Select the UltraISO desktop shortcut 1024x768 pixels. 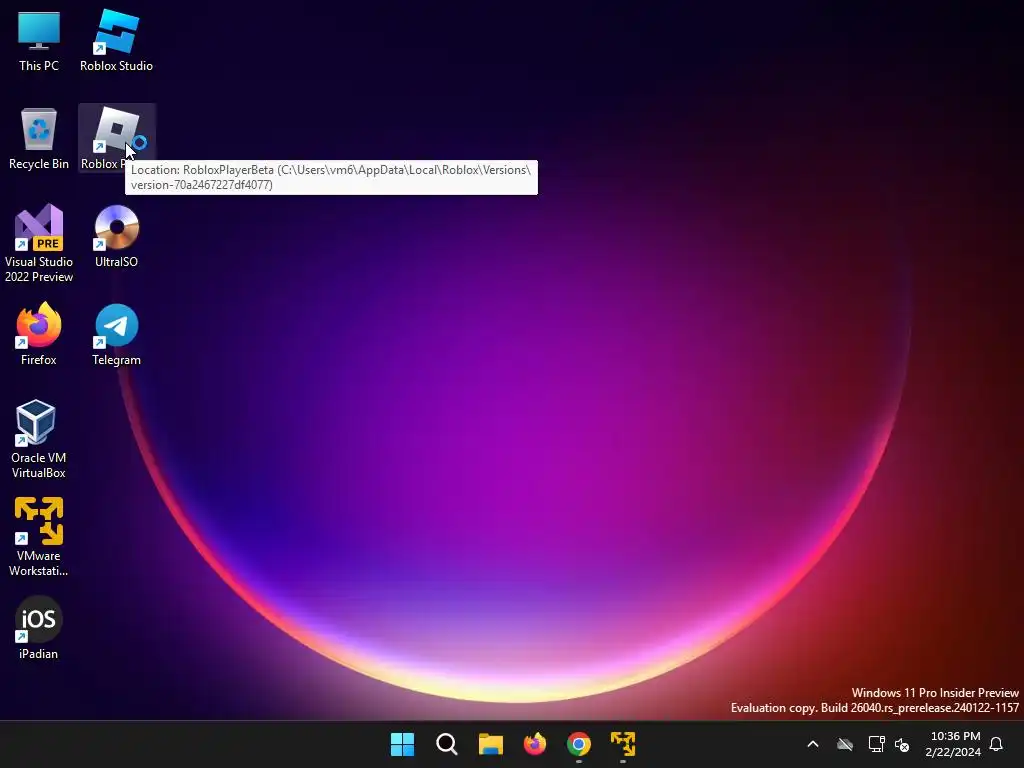(x=116, y=236)
